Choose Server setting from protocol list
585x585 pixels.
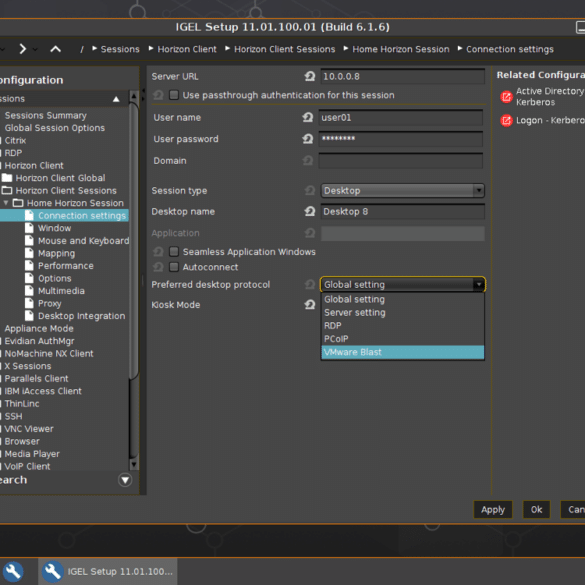[x=403, y=313]
